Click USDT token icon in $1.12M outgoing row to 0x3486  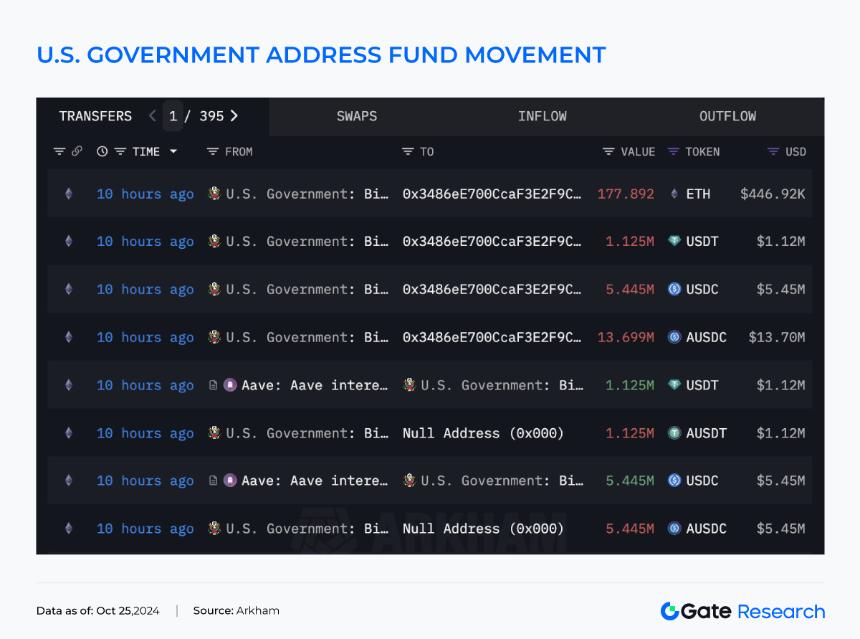[x=674, y=241]
